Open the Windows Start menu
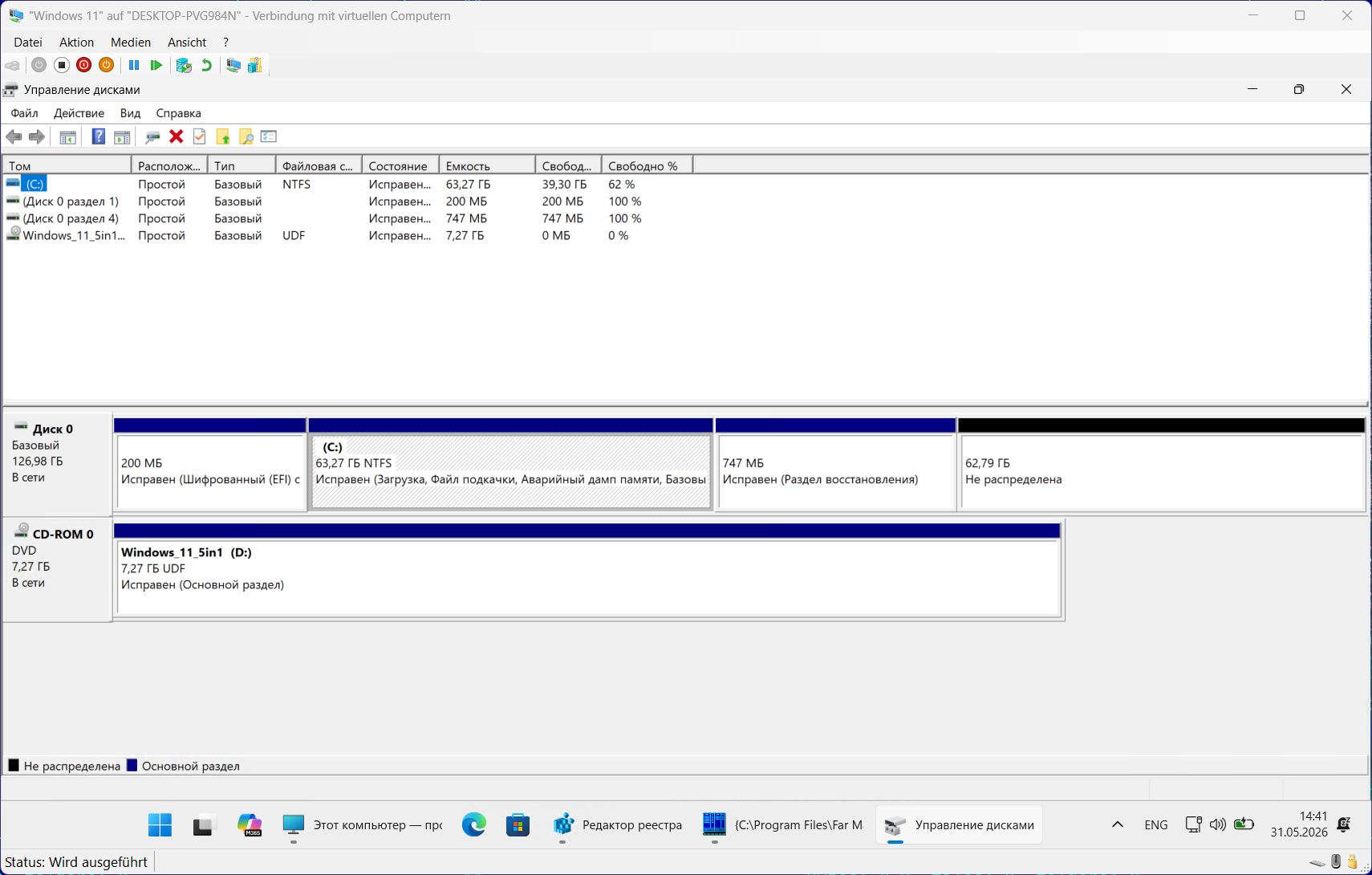1372x875 pixels. click(160, 824)
